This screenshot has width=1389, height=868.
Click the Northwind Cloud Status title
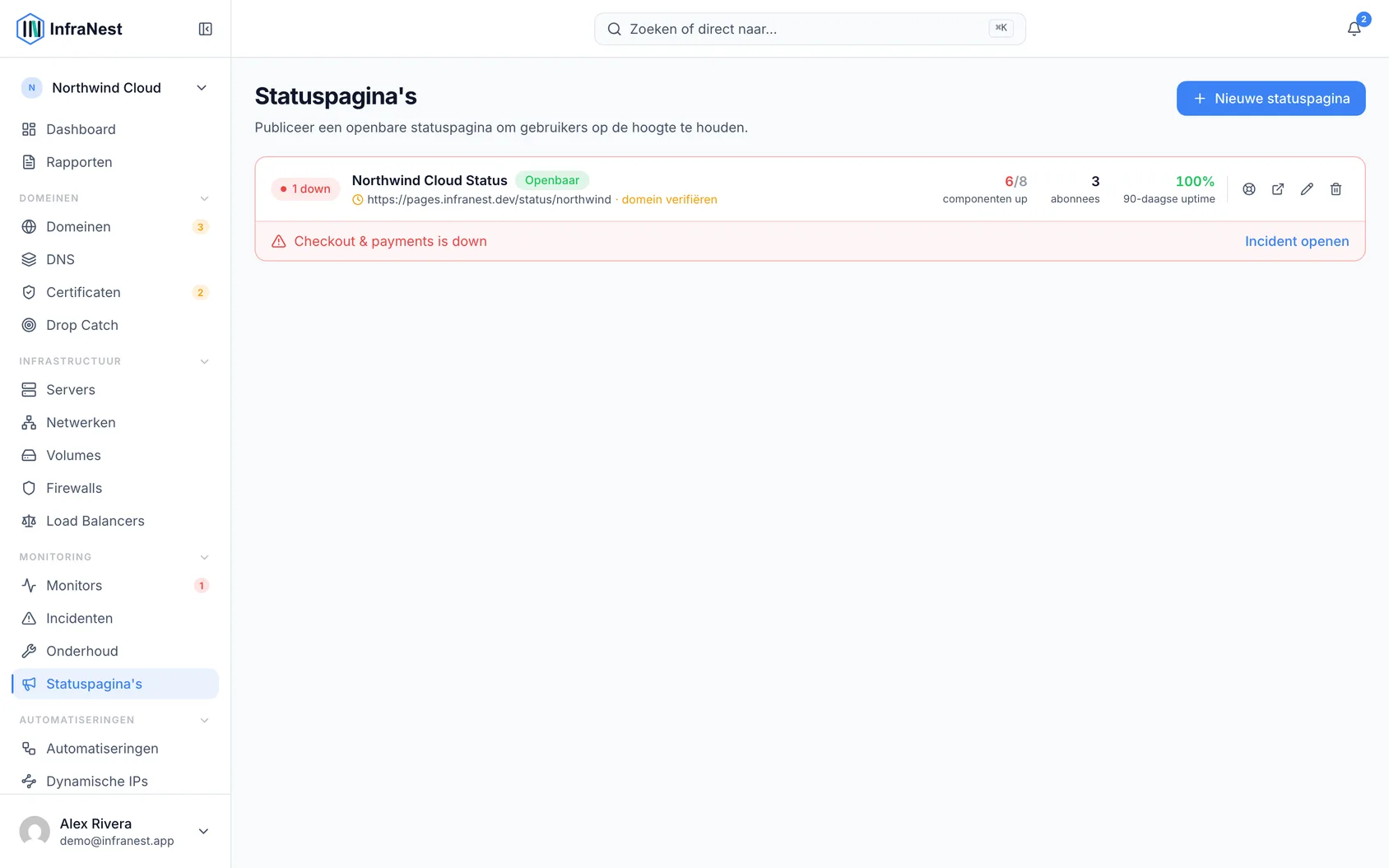(x=430, y=180)
